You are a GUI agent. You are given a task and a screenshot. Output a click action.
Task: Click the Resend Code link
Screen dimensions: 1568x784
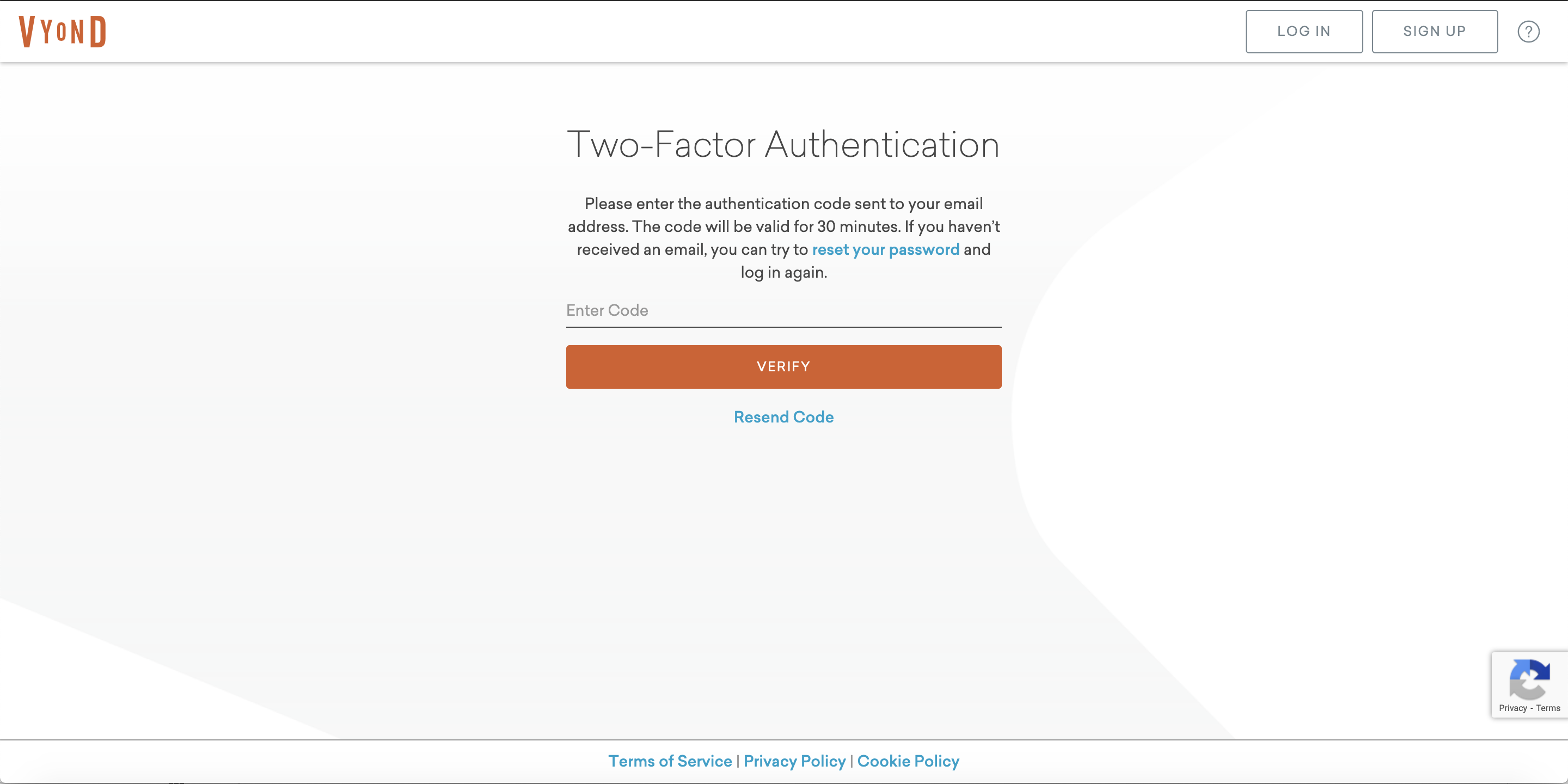click(x=783, y=417)
